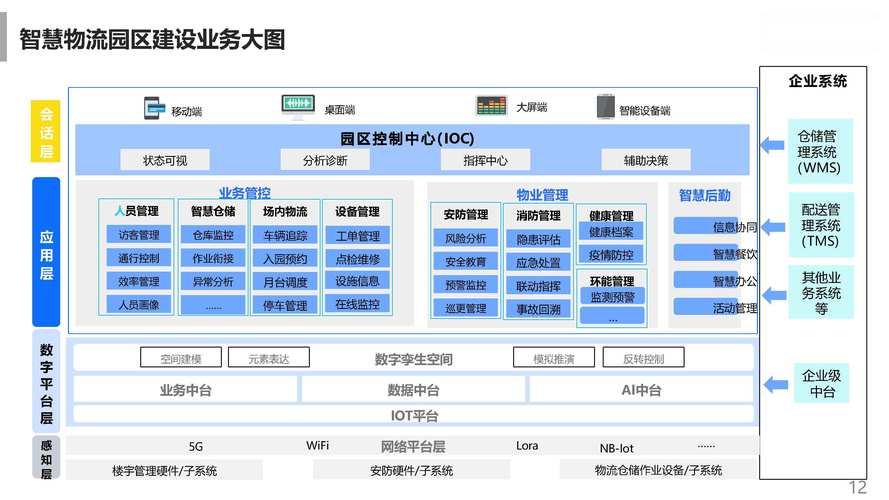Click the arrow next to 企业级中台
The image size is (889, 500).
coord(776,385)
